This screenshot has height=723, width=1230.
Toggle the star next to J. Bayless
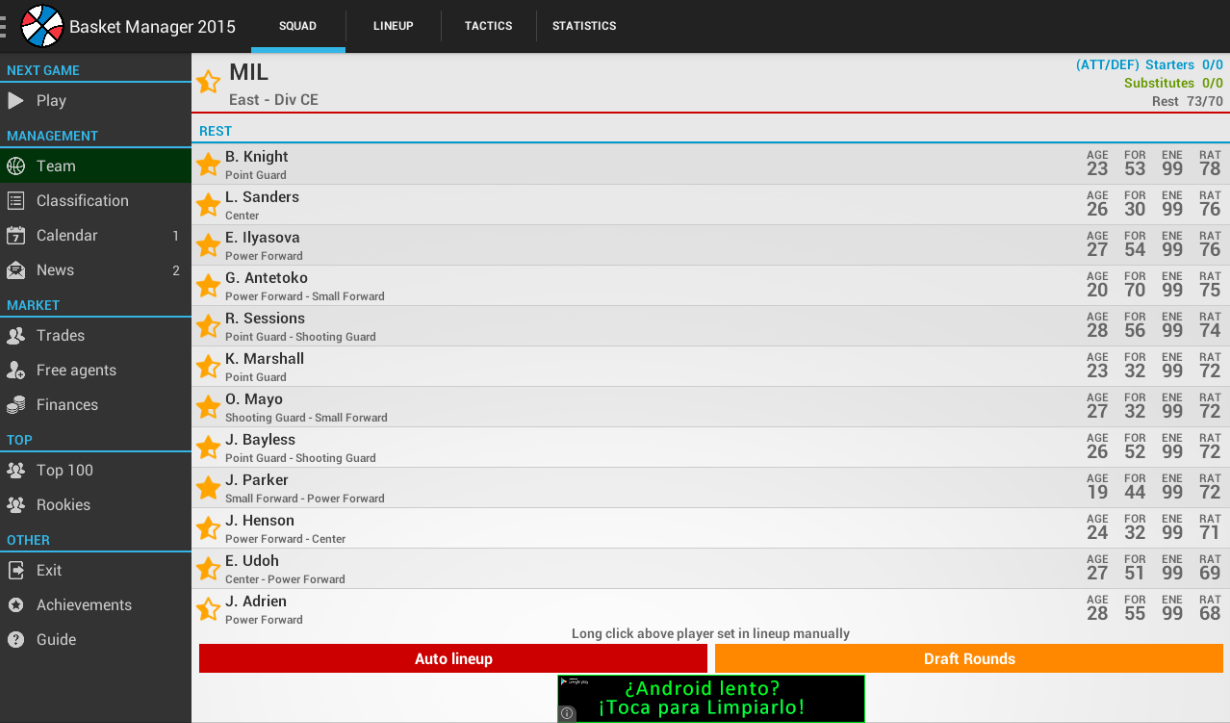pyautogui.click(x=208, y=447)
